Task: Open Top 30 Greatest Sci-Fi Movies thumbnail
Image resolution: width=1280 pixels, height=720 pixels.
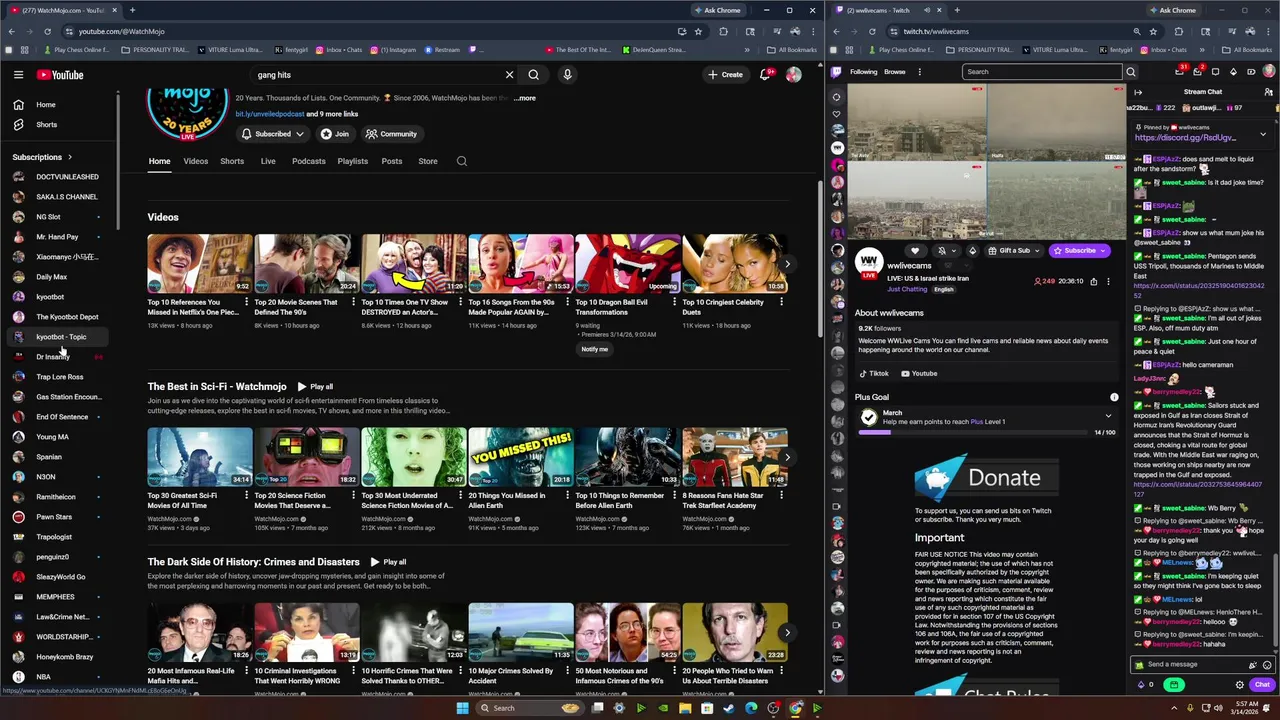Action: 200,457
